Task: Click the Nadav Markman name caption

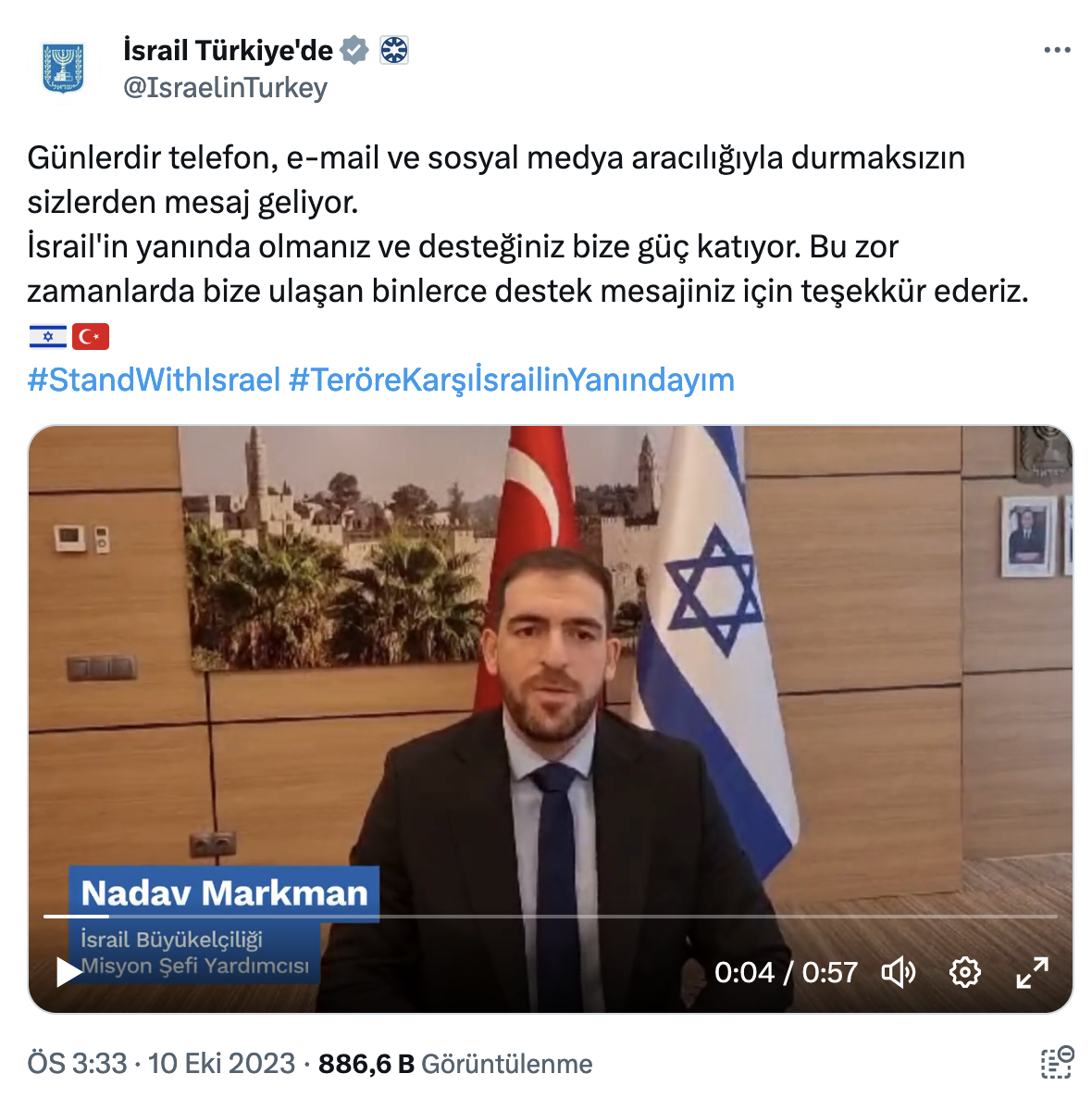Action: coord(224,893)
